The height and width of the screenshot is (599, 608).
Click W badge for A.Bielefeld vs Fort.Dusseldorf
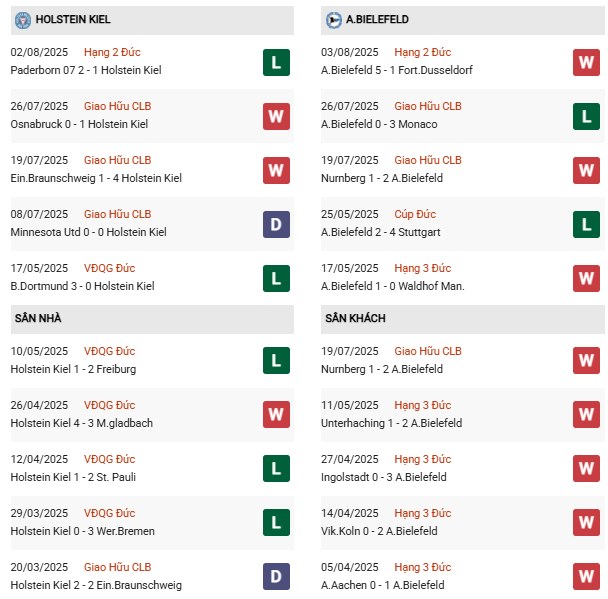[586, 63]
